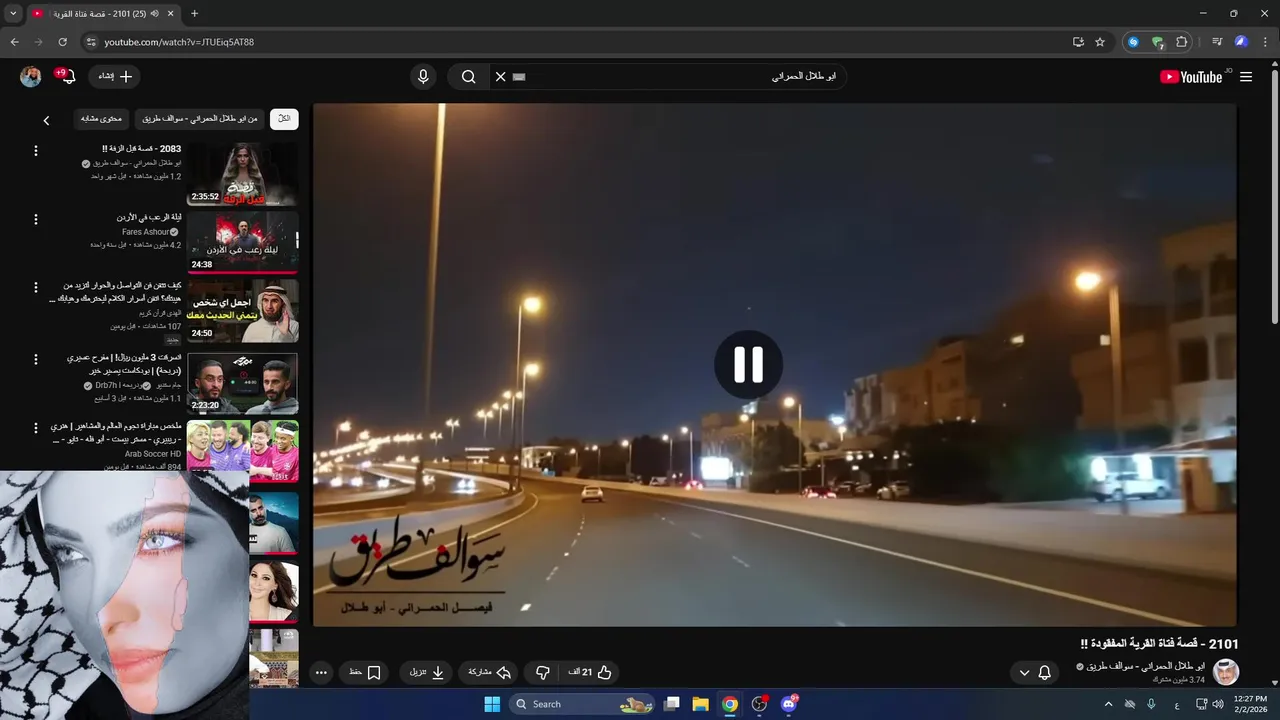Open options menu for ليلة الرعب في الأردن video
This screenshot has width=1280, height=720.
click(x=36, y=220)
